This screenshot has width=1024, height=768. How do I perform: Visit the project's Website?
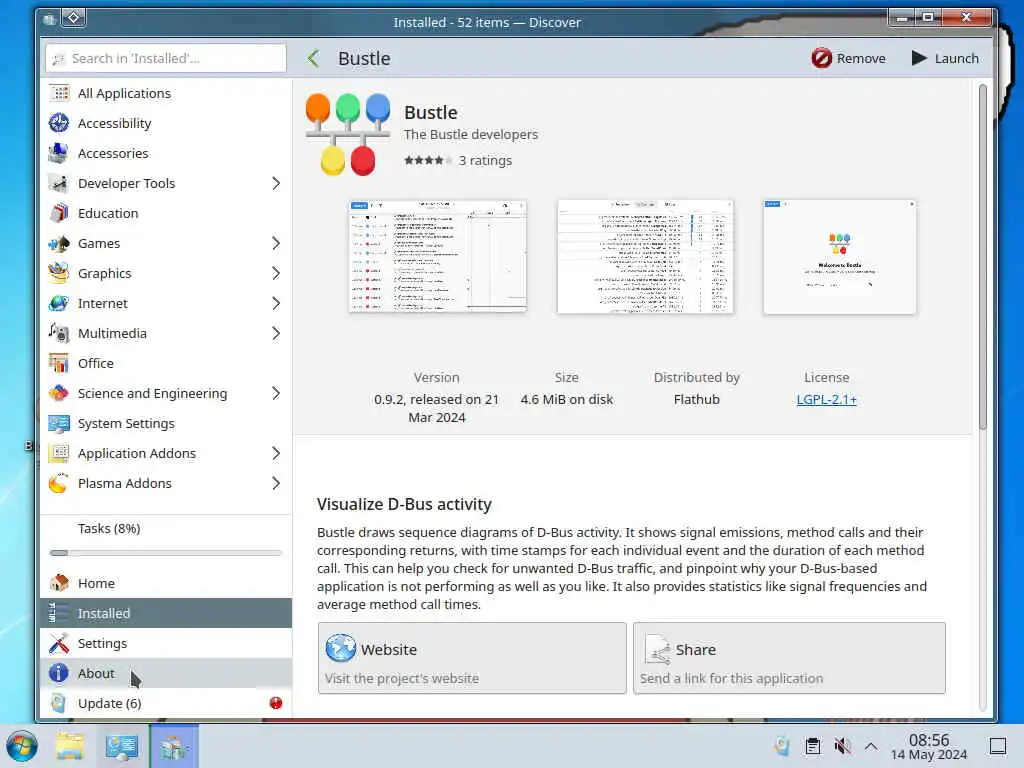(x=472, y=658)
